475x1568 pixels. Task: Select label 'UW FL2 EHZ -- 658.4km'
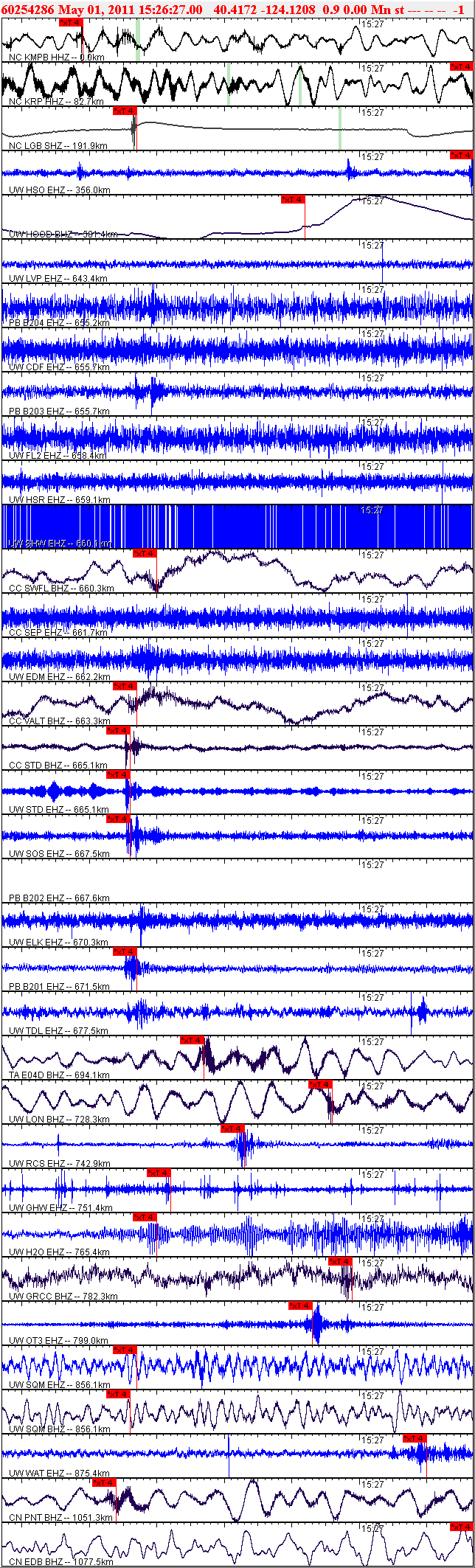[x=58, y=455]
